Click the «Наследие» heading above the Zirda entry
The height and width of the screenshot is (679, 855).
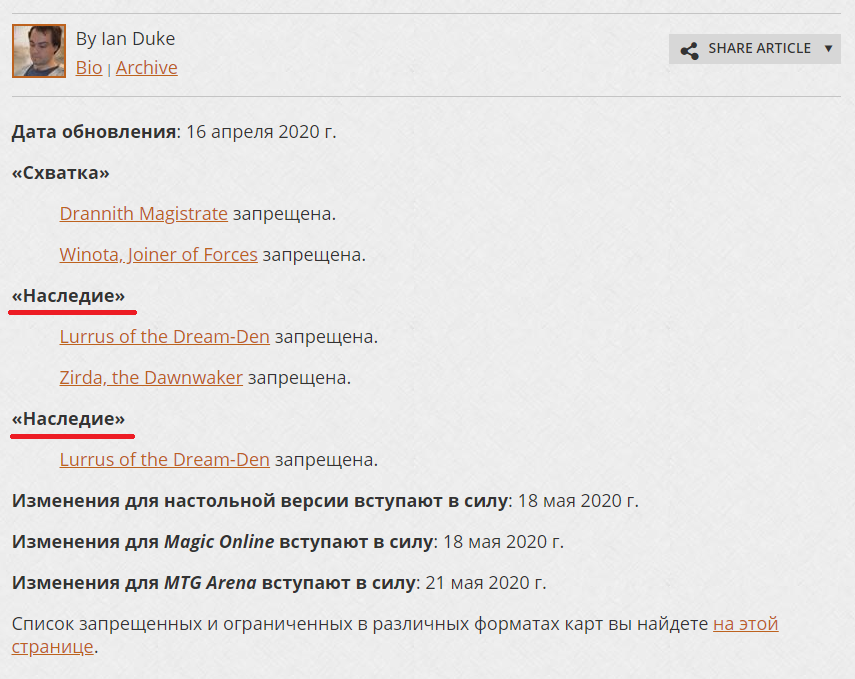68,296
